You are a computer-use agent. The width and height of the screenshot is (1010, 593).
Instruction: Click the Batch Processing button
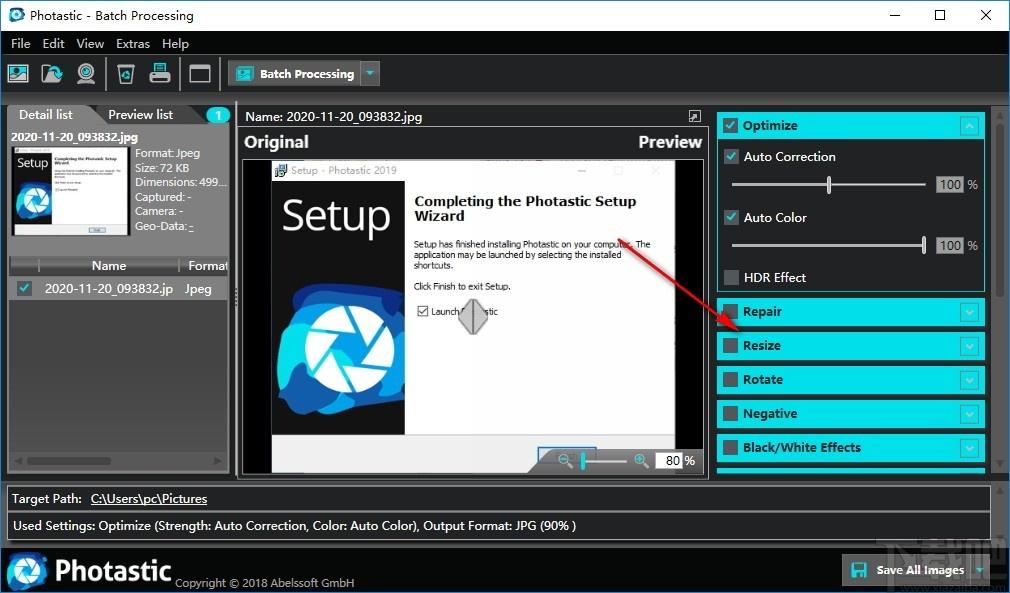[295, 73]
